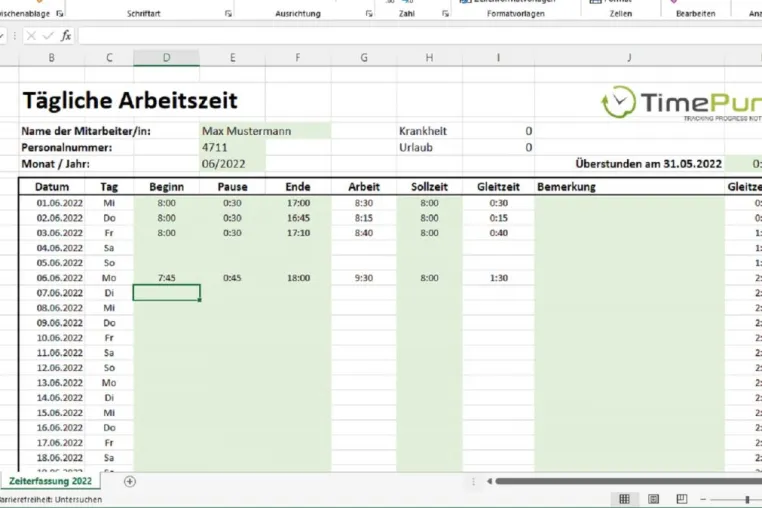Click the Tägliche Arbeitszeit title

[130, 101]
